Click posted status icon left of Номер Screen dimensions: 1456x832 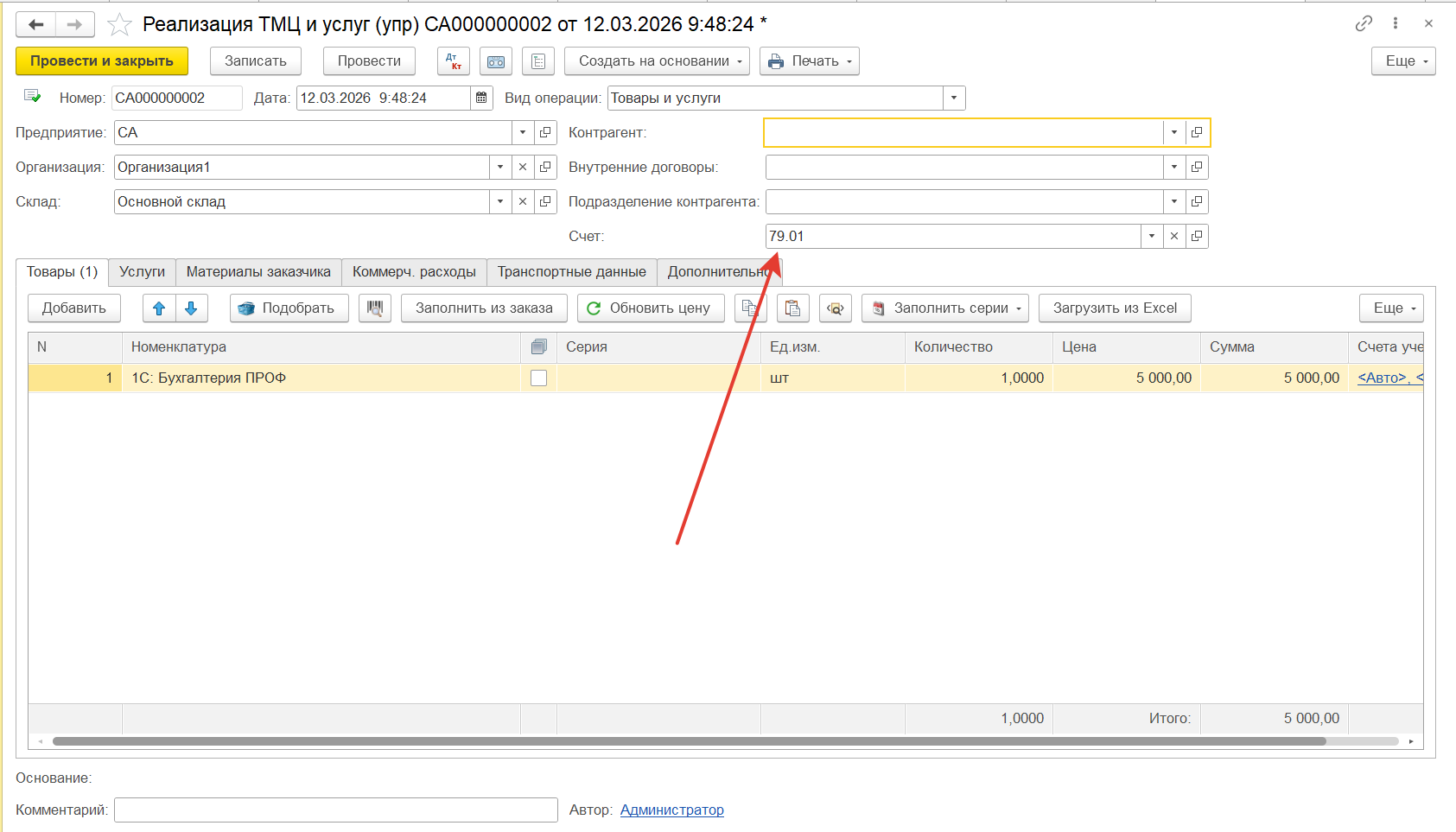coord(33,96)
